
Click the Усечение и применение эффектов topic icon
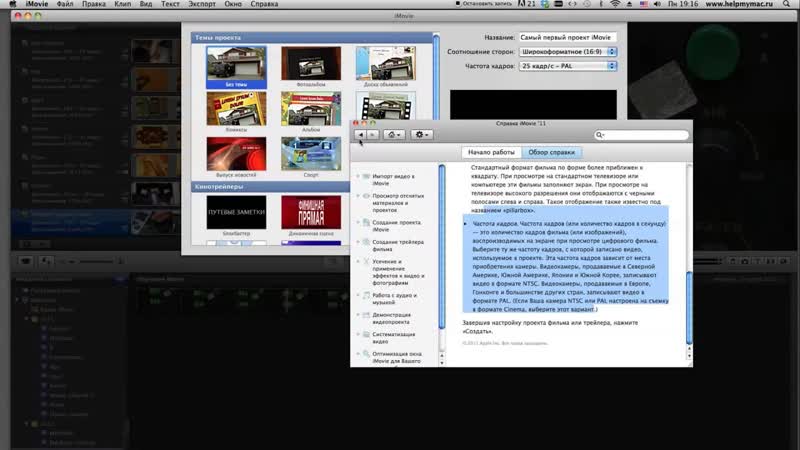pyautogui.click(x=366, y=261)
